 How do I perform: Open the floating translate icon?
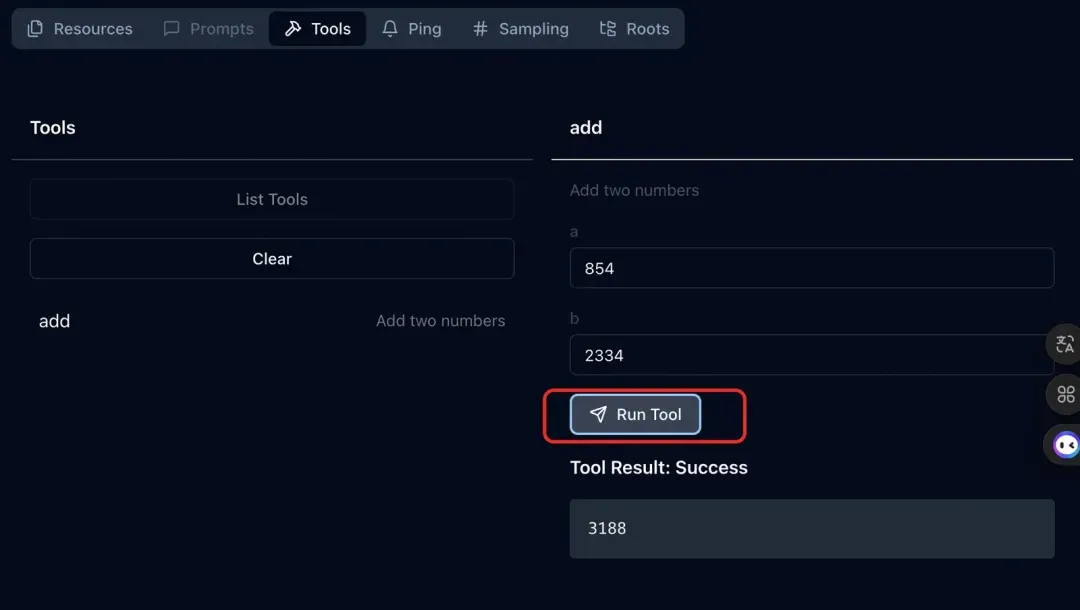coord(1065,345)
